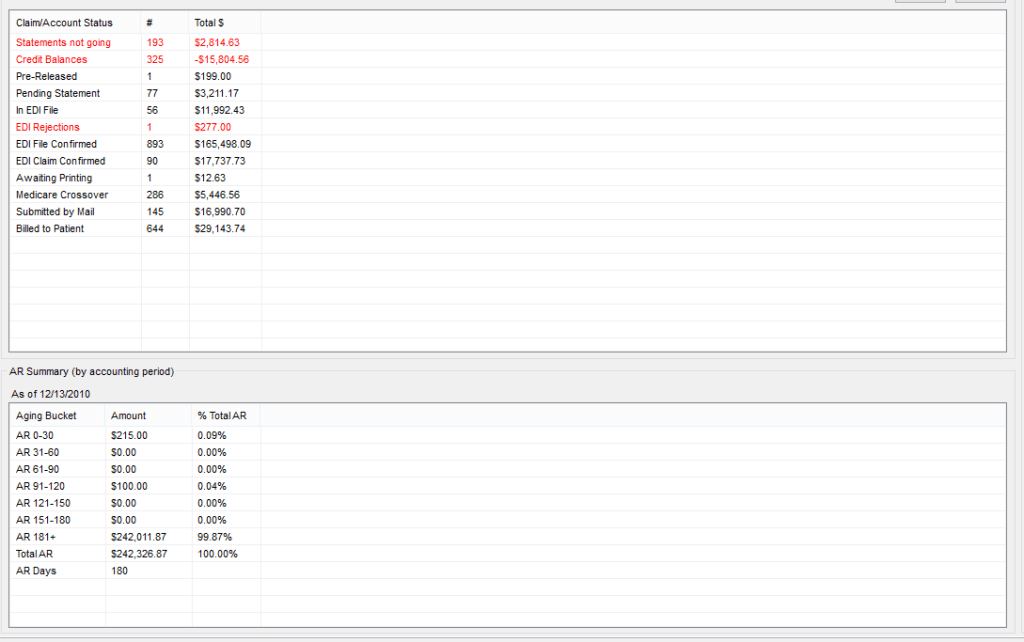Select the Awaiting Printing row
The width and height of the screenshot is (1024, 642).
click(54, 178)
